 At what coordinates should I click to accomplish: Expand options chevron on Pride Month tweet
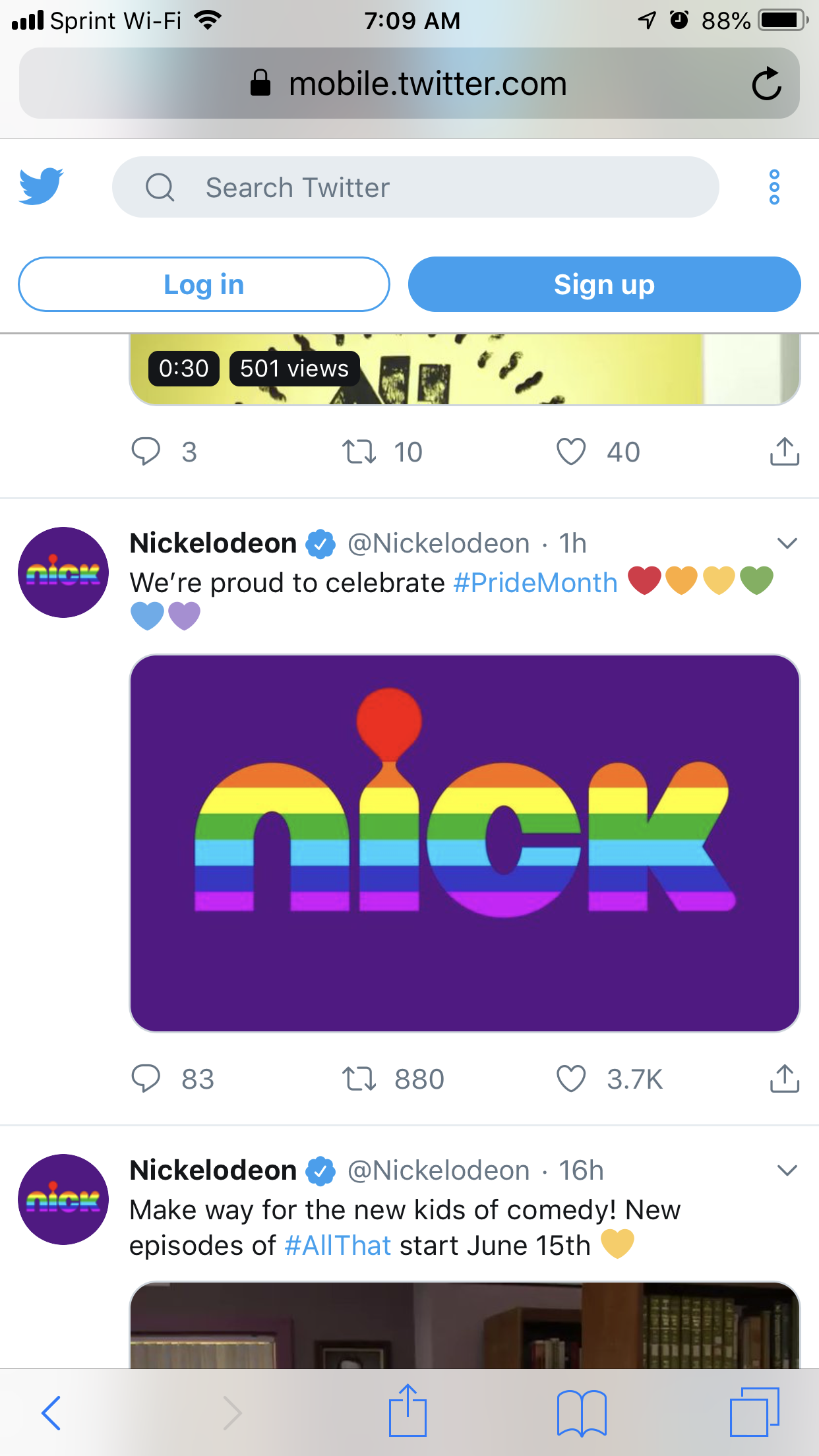[787, 543]
